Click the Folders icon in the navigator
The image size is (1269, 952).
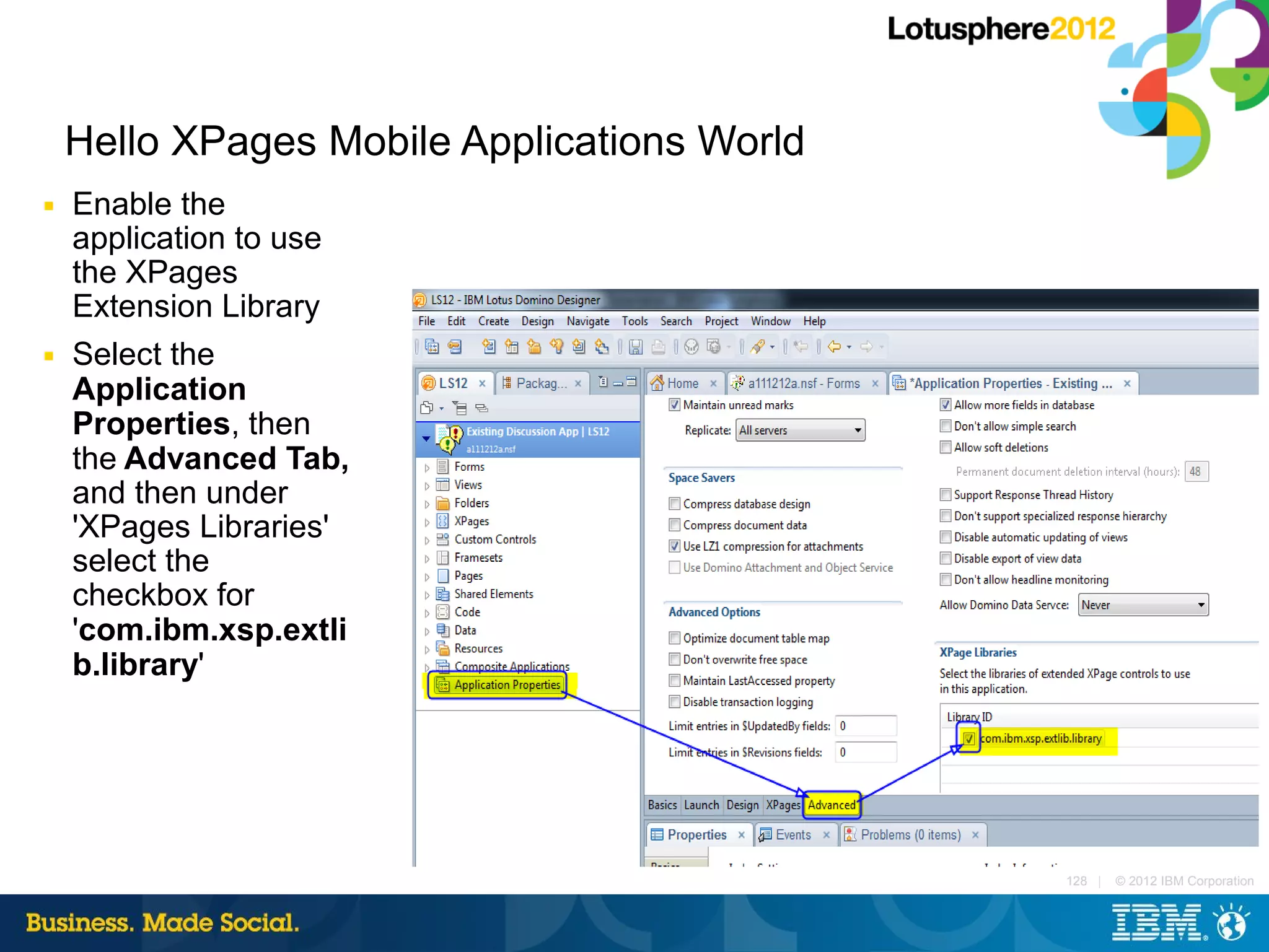tap(442, 503)
